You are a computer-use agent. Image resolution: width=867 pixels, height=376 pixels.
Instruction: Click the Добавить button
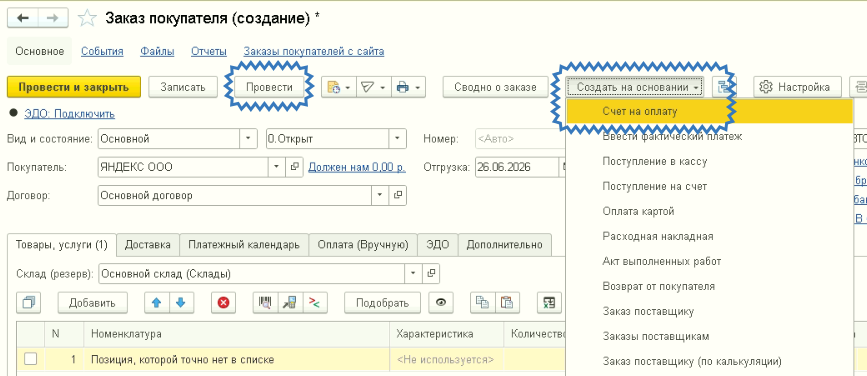coord(92,302)
